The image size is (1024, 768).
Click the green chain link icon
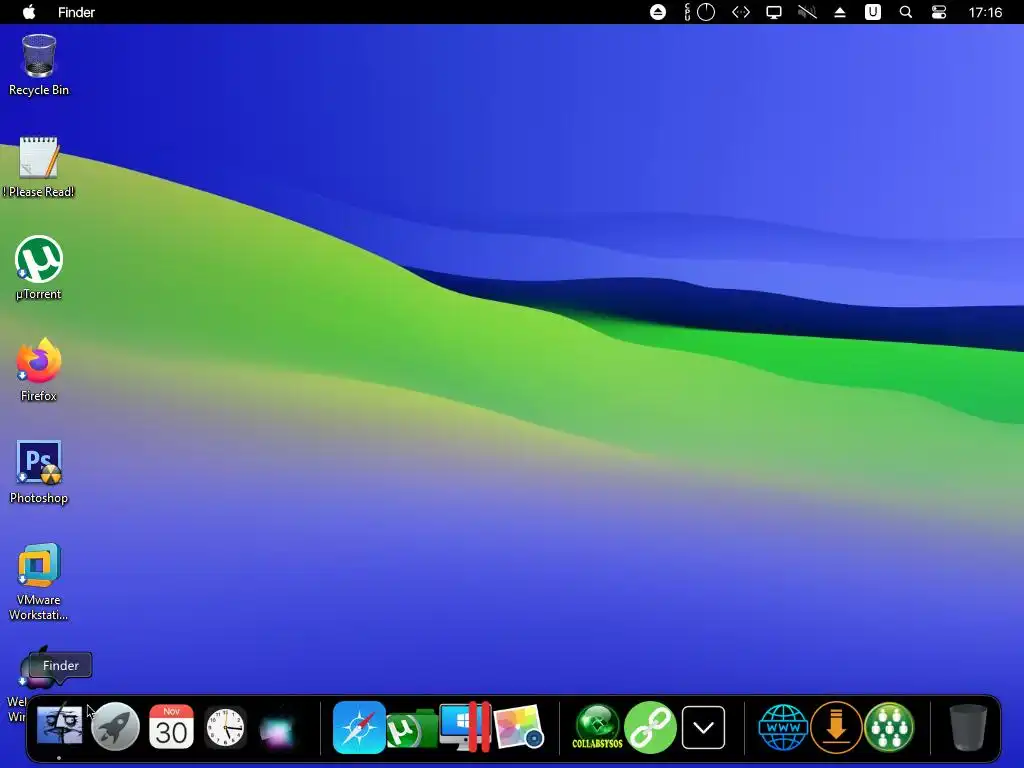(650, 727)
